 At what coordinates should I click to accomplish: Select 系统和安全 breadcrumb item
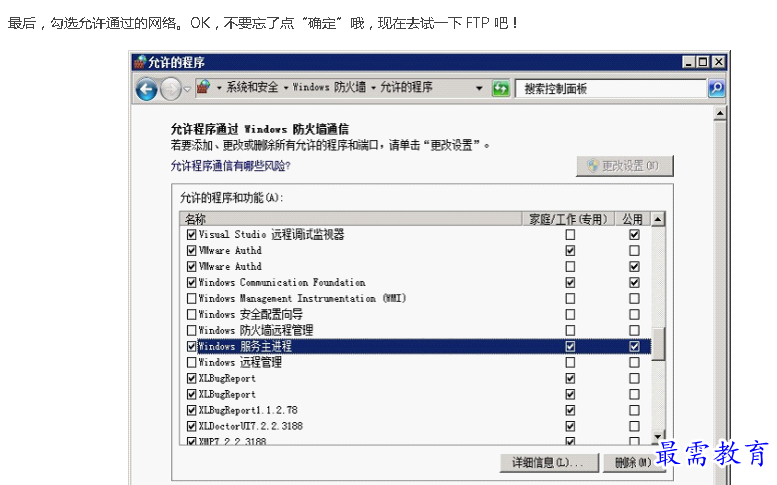(x=252, y=88)
